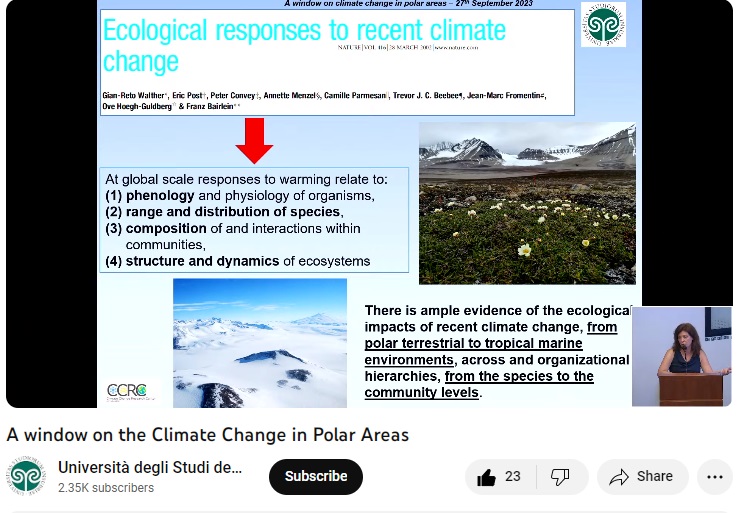Viewport: 745px width, 513px height.
Task: Click the snowy mountains aerial photo
Action: pyautogui.click(x=259, y=342)
